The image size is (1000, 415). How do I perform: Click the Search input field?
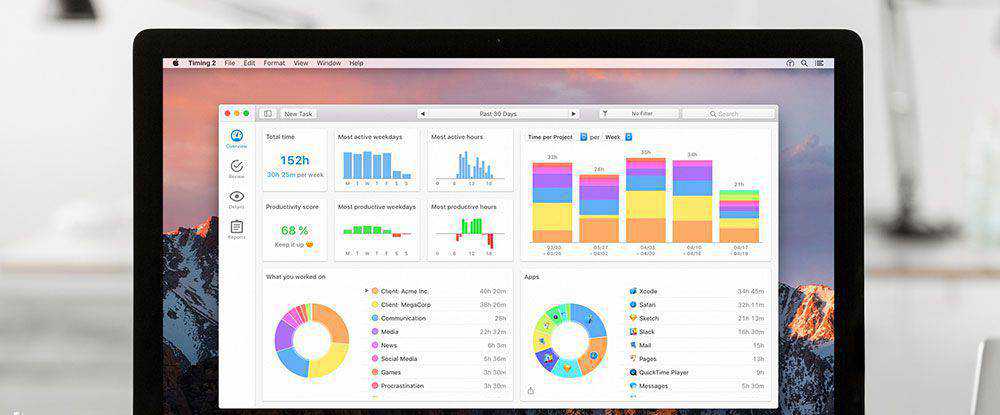(729, 114)
